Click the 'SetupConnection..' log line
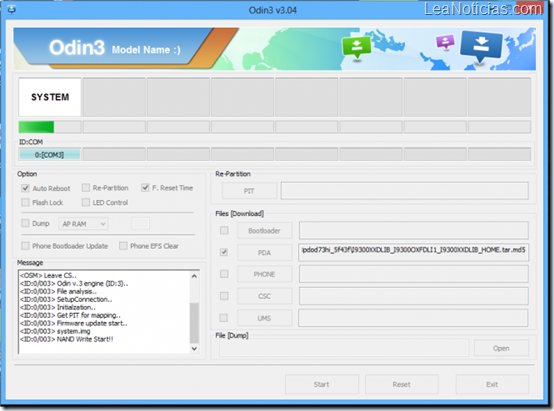 point(66,299)
